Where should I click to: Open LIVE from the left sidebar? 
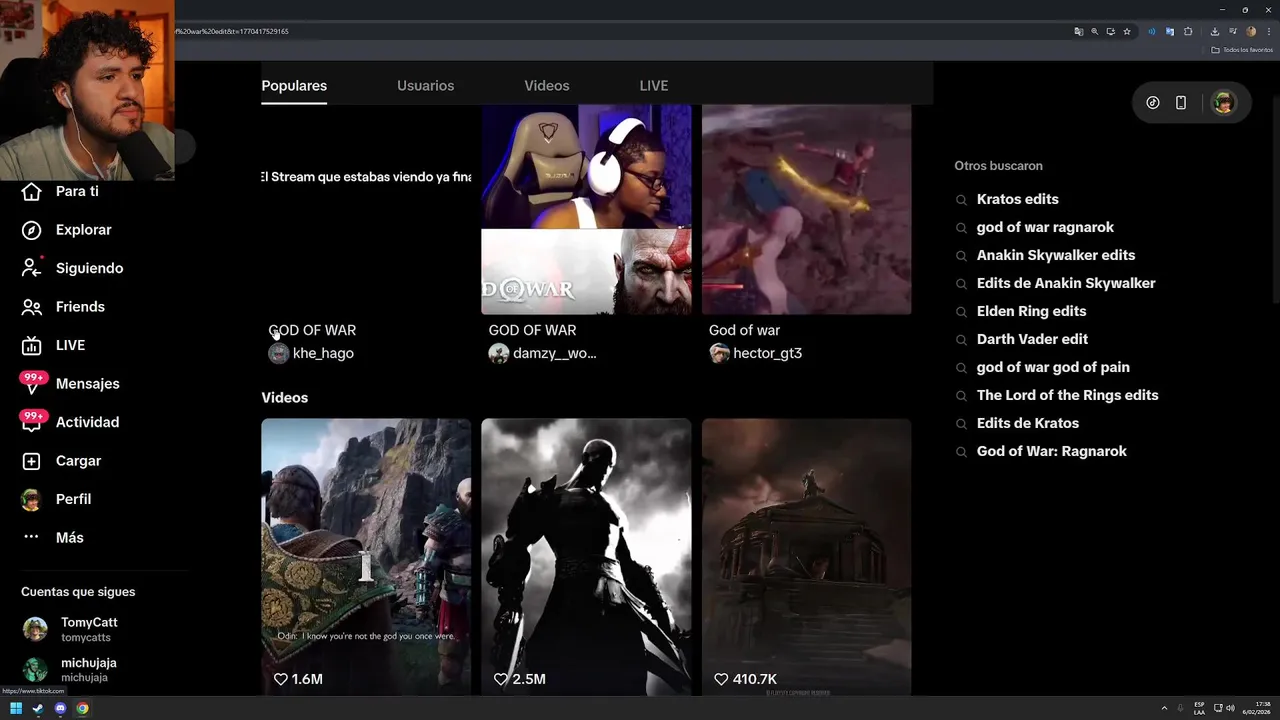[53, 345]
